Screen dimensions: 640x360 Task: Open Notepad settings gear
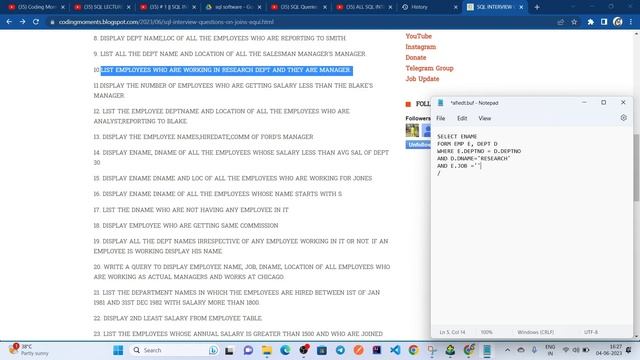[623, 118]
